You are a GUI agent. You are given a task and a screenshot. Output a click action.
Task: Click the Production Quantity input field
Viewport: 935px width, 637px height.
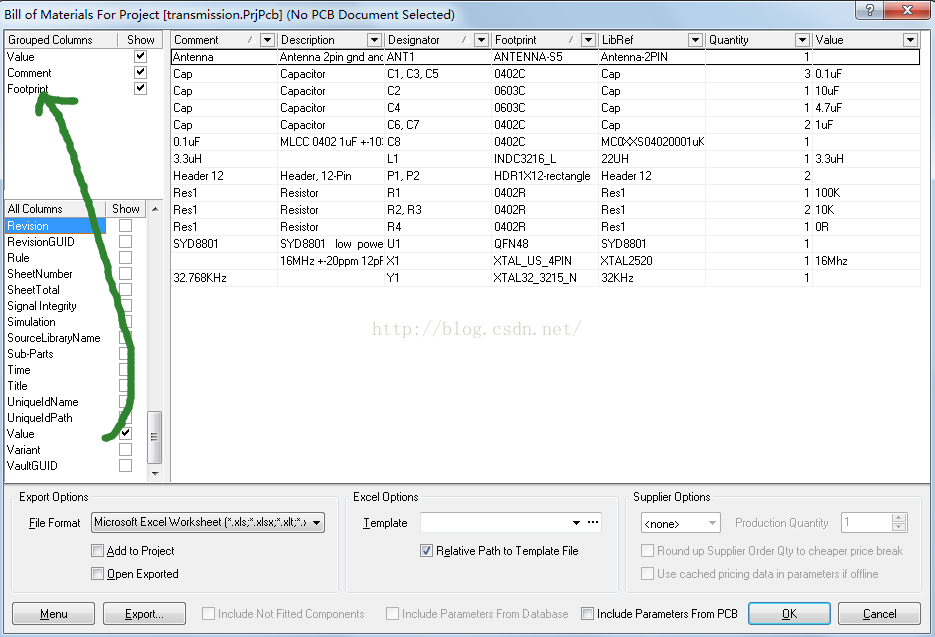point(866,522)
